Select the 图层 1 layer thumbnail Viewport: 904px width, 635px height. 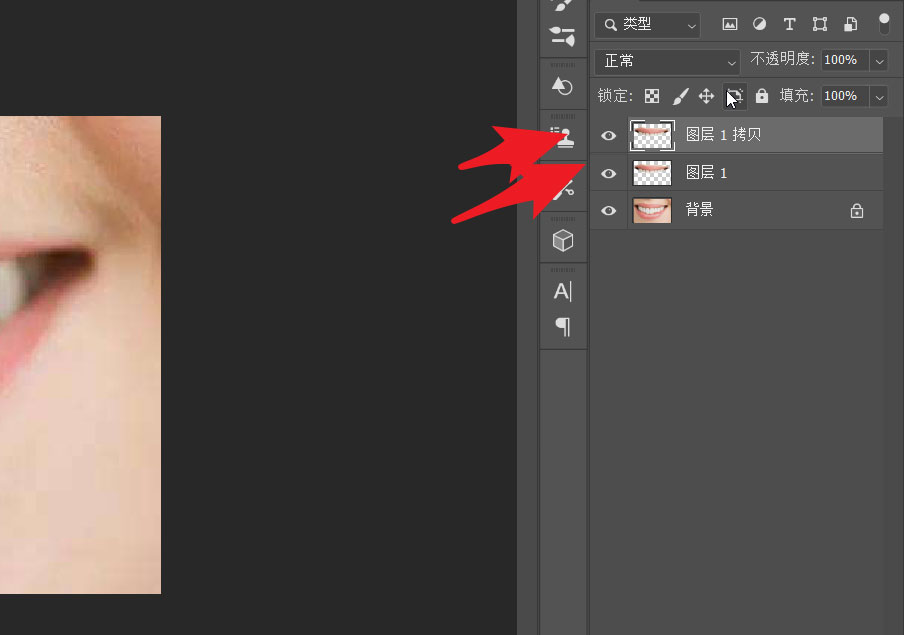(652, 173)
